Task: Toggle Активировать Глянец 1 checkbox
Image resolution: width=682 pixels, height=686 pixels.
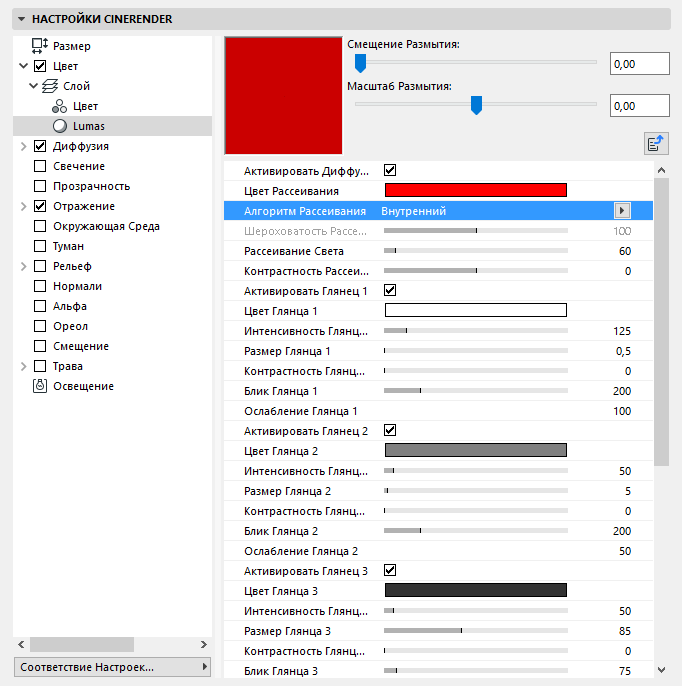Action: coord(390,290)
